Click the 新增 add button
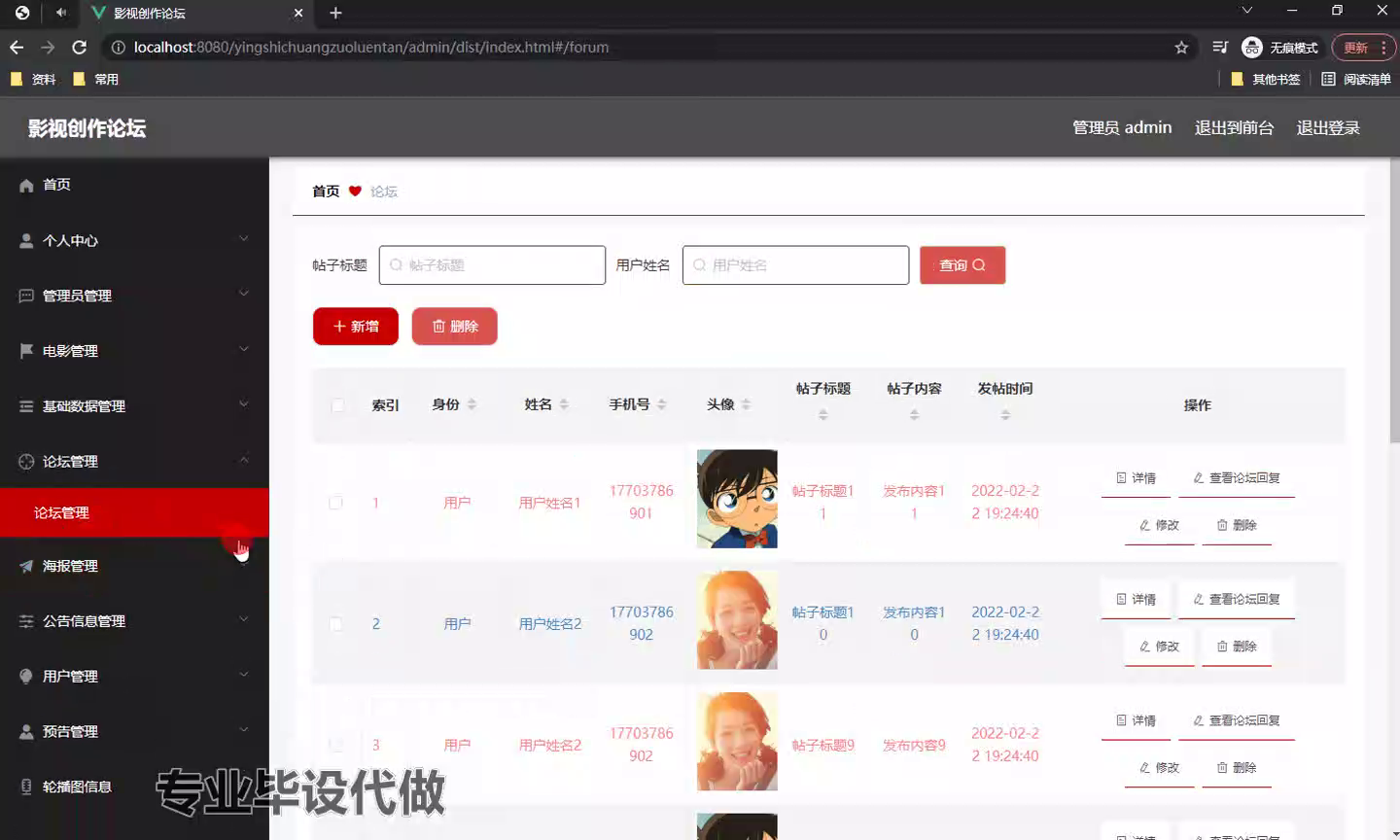1400x840 pixels. [356, 327]
